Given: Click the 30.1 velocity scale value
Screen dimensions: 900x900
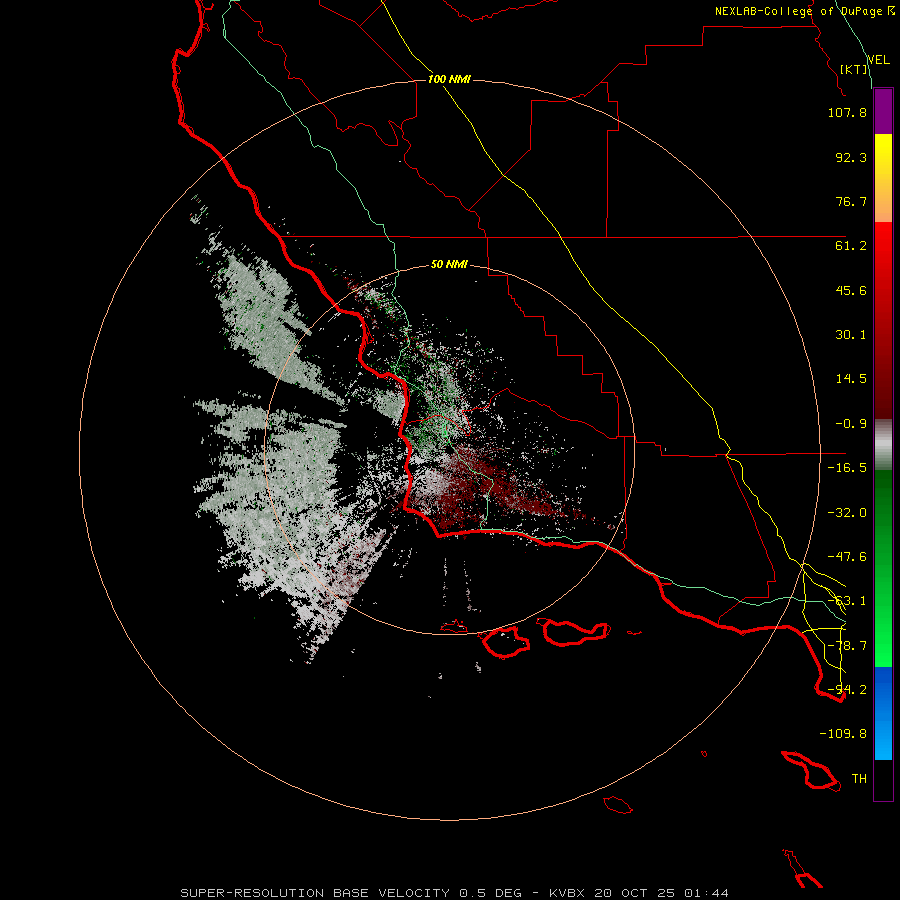Looking at the screenshot, I should [x=851, y=335].
